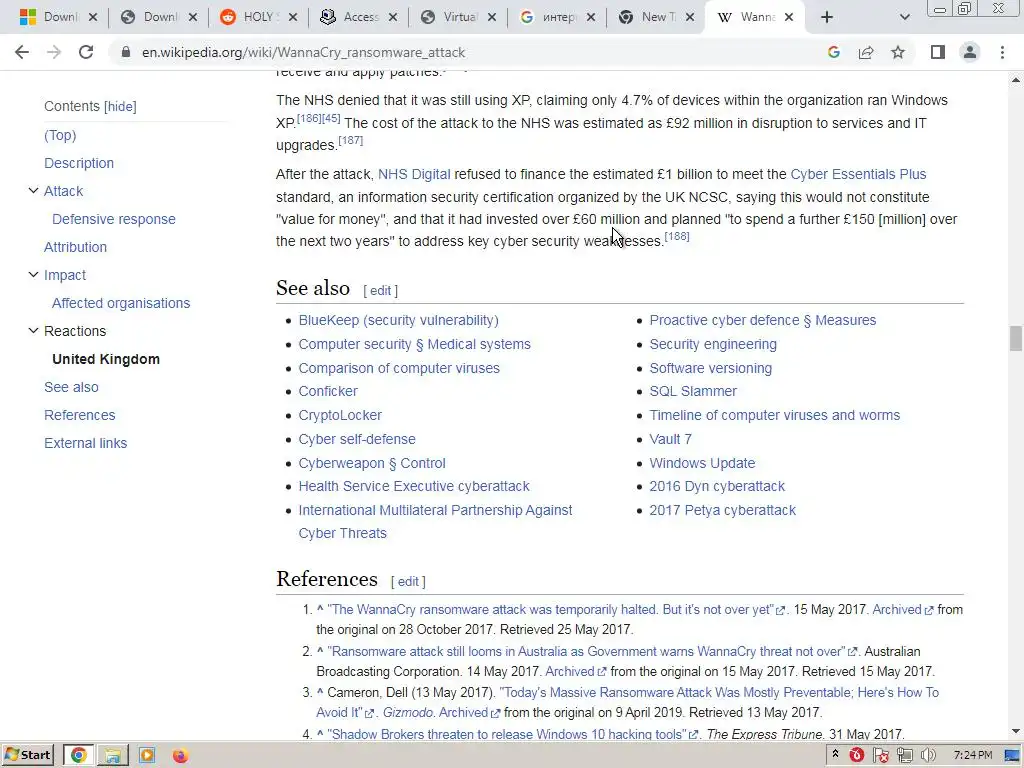This screenshot has width=1024, height=768.
Task: Jump to (Top) in contents
Action: pos(60,135)
